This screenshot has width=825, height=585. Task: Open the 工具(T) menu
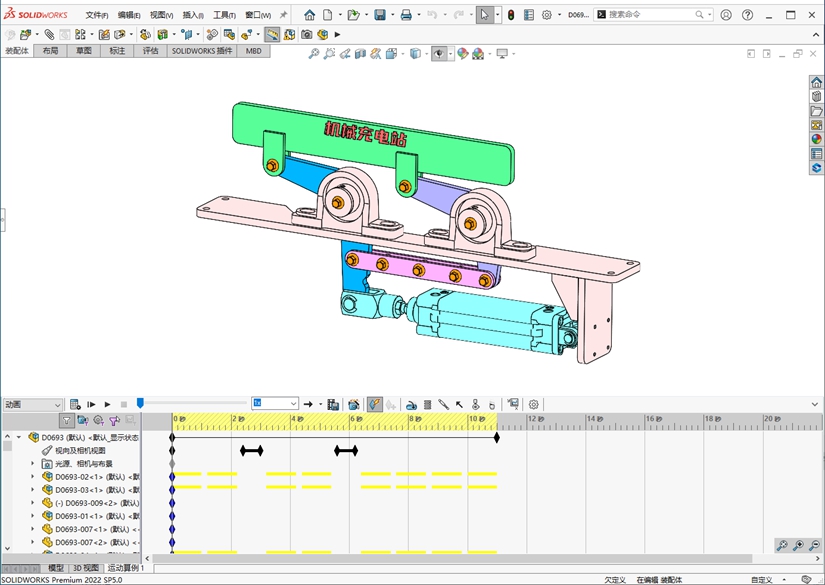224,15
